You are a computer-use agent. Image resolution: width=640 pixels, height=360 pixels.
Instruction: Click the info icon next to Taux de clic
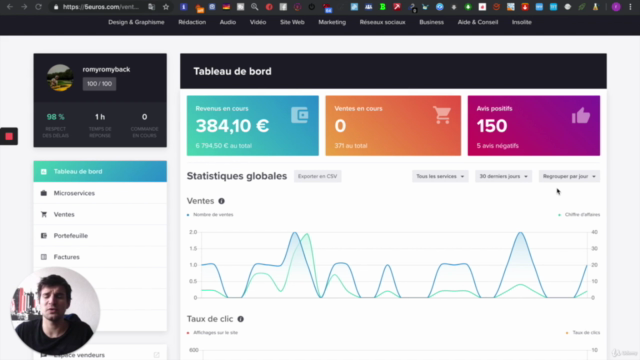point(240,319)
